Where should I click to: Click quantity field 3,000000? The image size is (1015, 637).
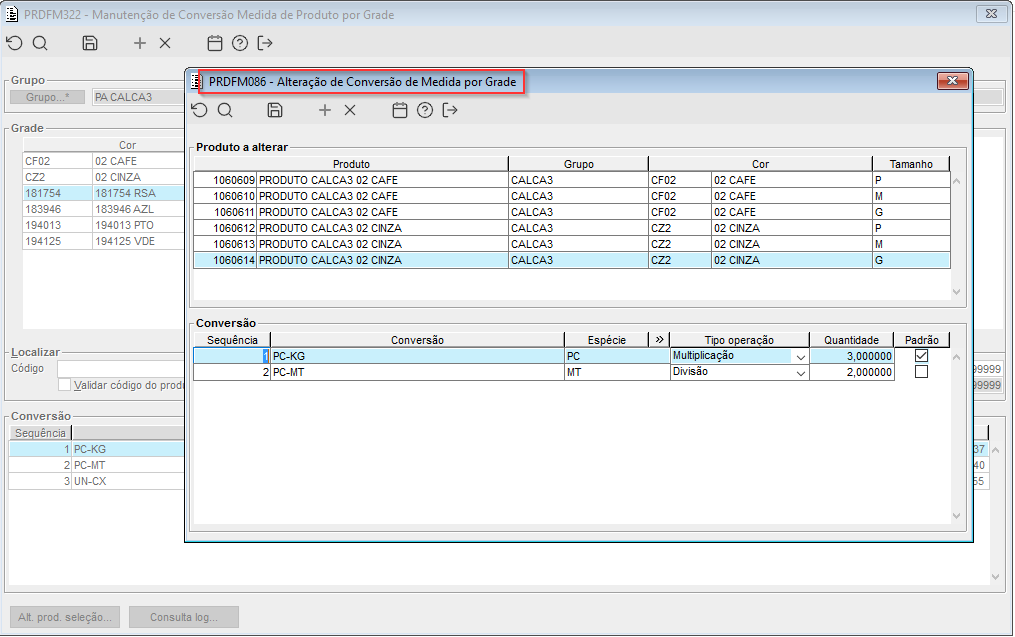tap(851, 356)
